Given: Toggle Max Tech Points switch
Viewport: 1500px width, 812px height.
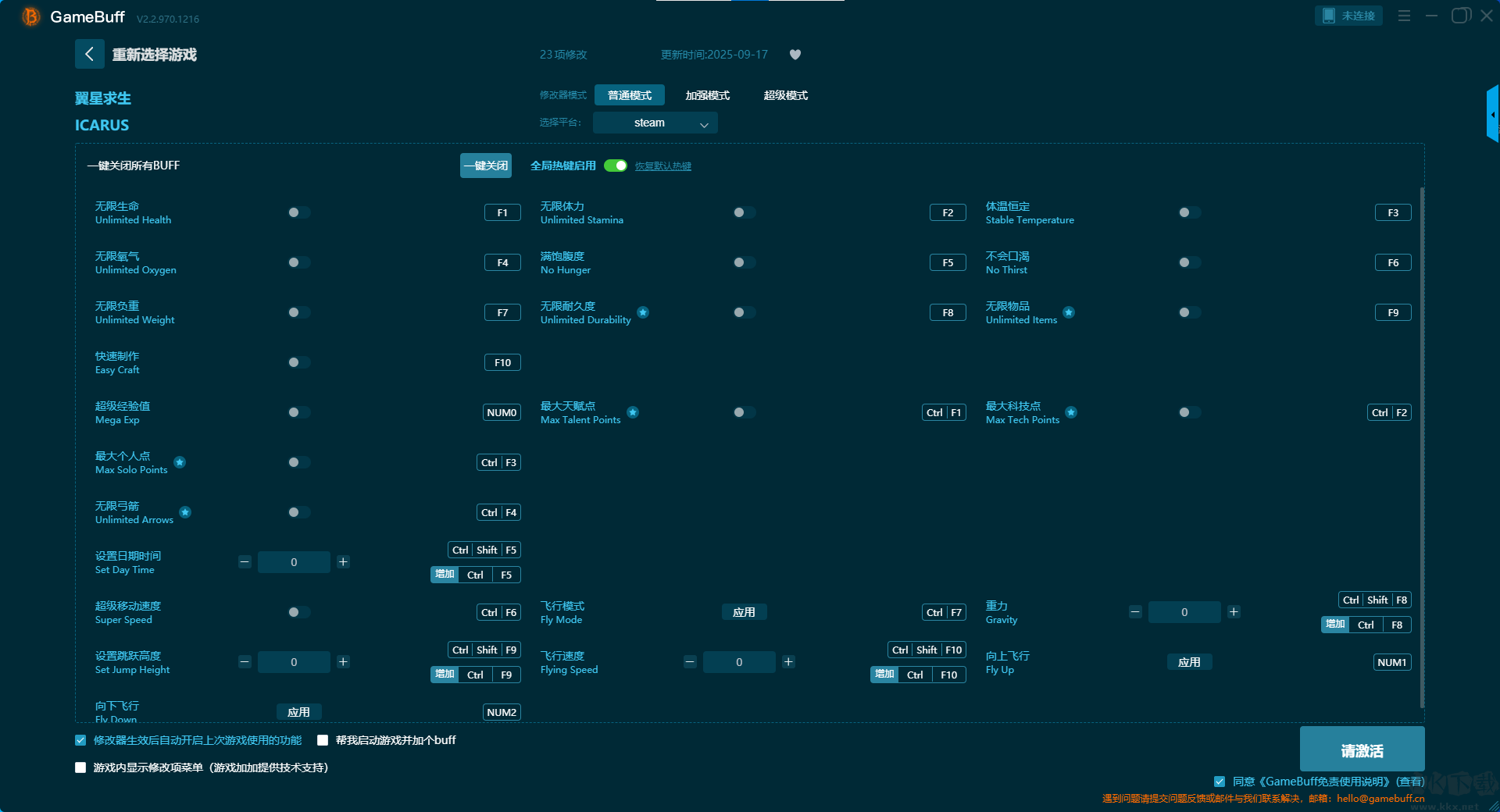Looking at the screenshot, I should click(x=1189, y=412).
